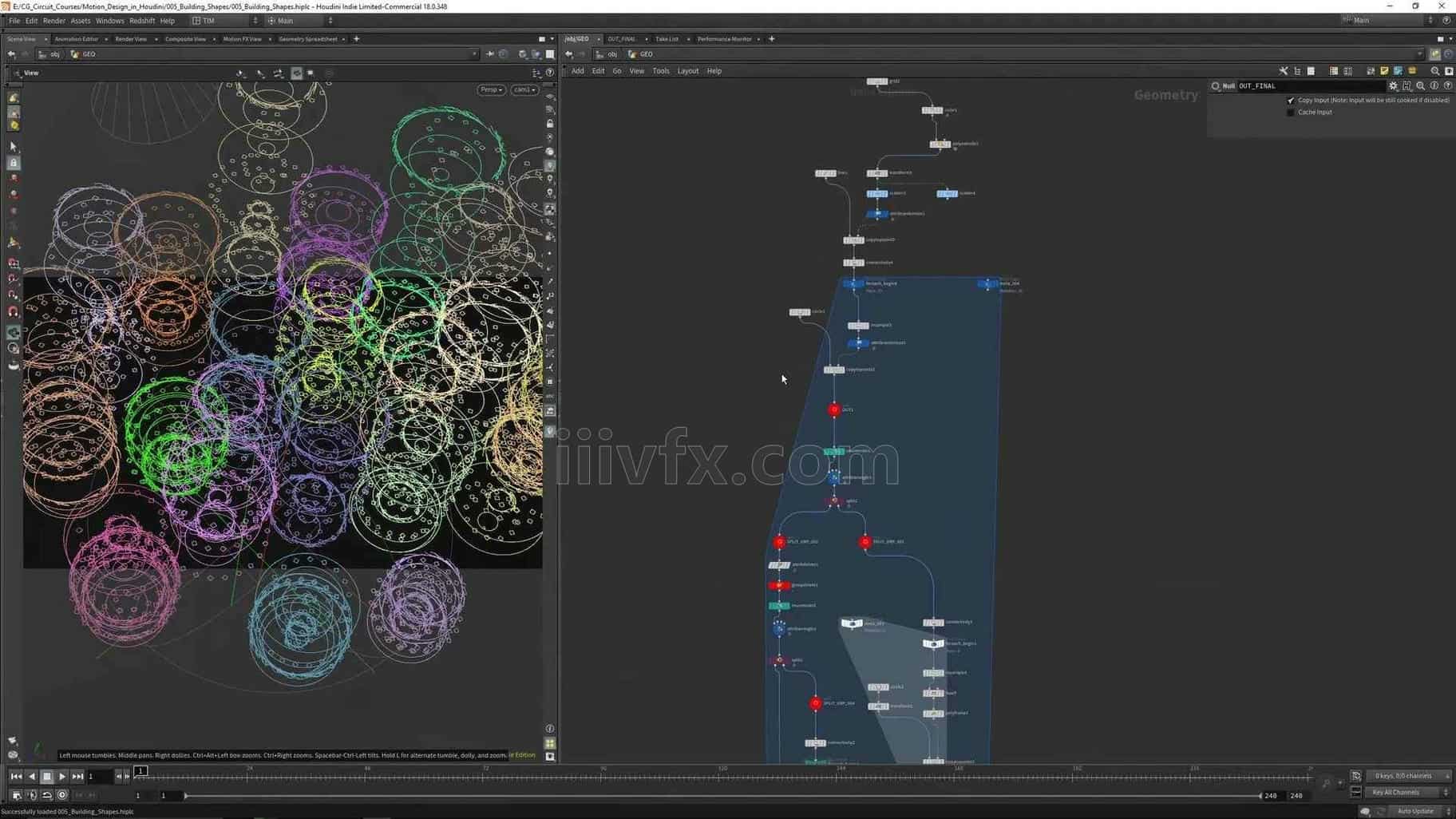Toggle the Copy Input checkbox
This screenshot has height=819, width=1456.
tap(1291, 101)
